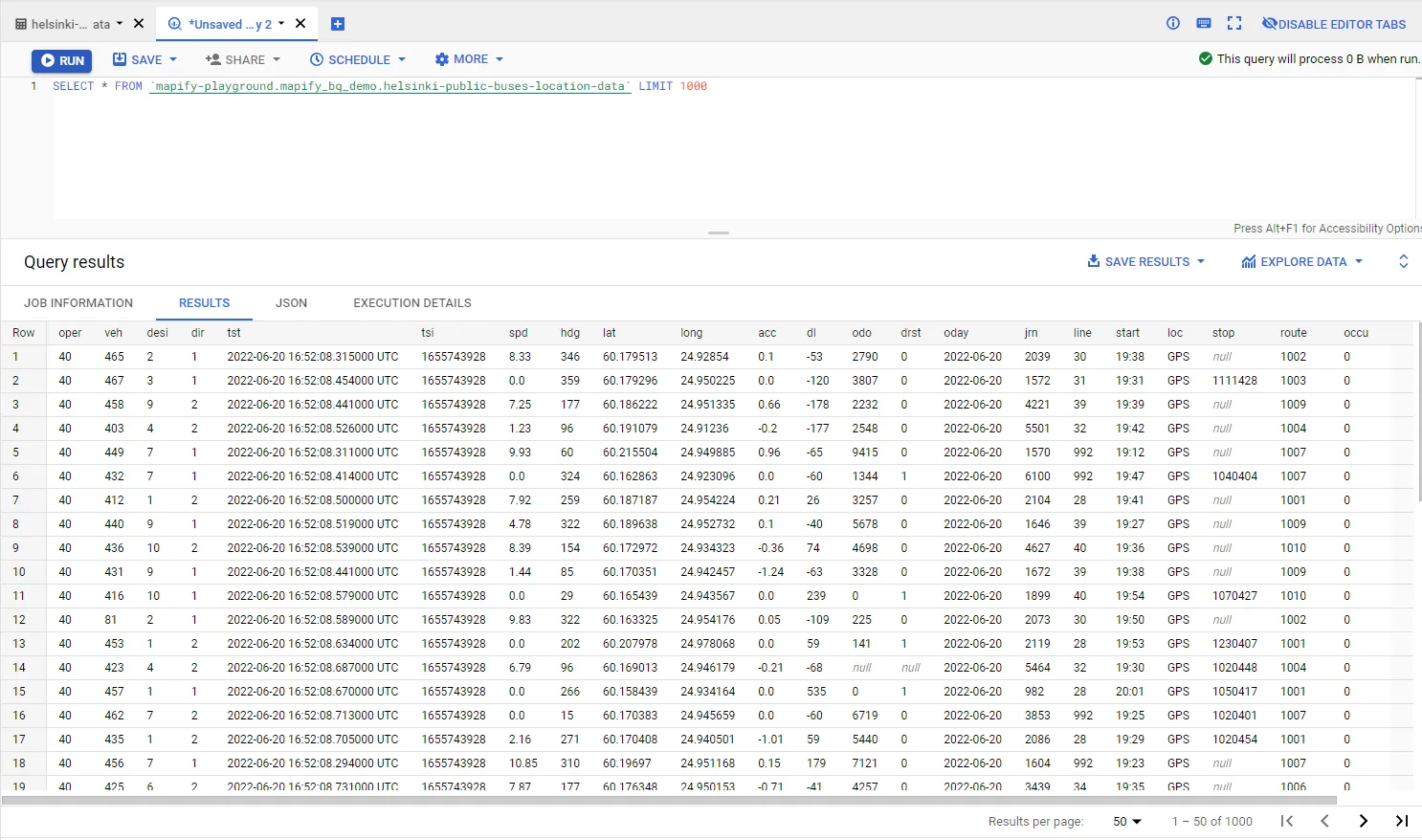Click the 'spd' column header
Screen dimensions: 1422x840
pyautogui.click(x=519, y=333)
